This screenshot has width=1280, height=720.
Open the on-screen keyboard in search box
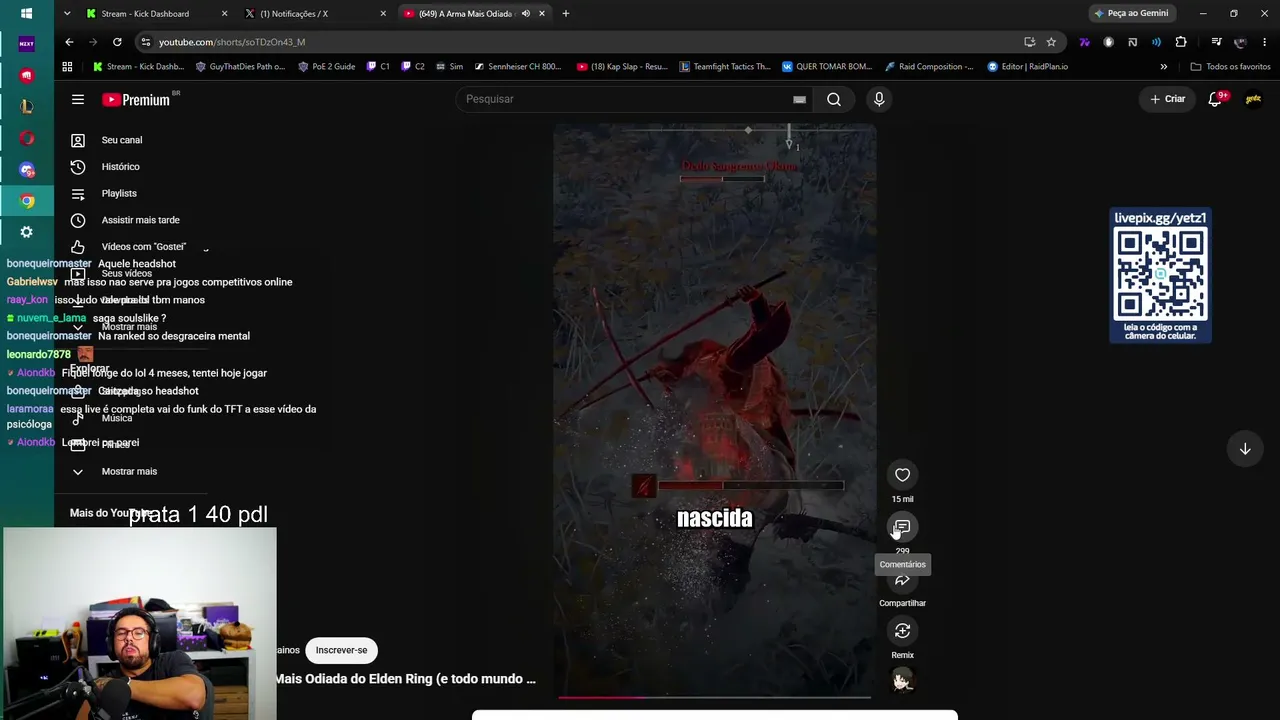coord(799,99)
